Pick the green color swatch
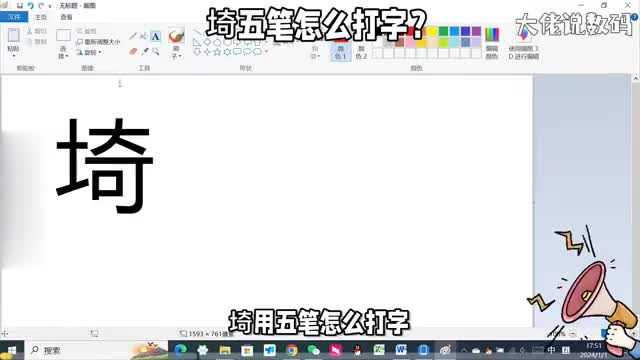This screenshot has height=360, width=640. click(x=443, y=31)
